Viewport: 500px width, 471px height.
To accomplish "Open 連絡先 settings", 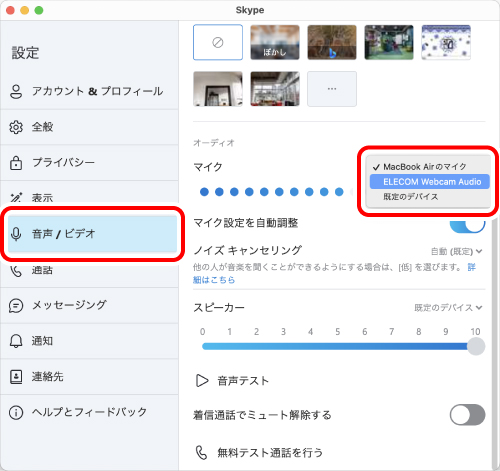I will pos(89,377).
